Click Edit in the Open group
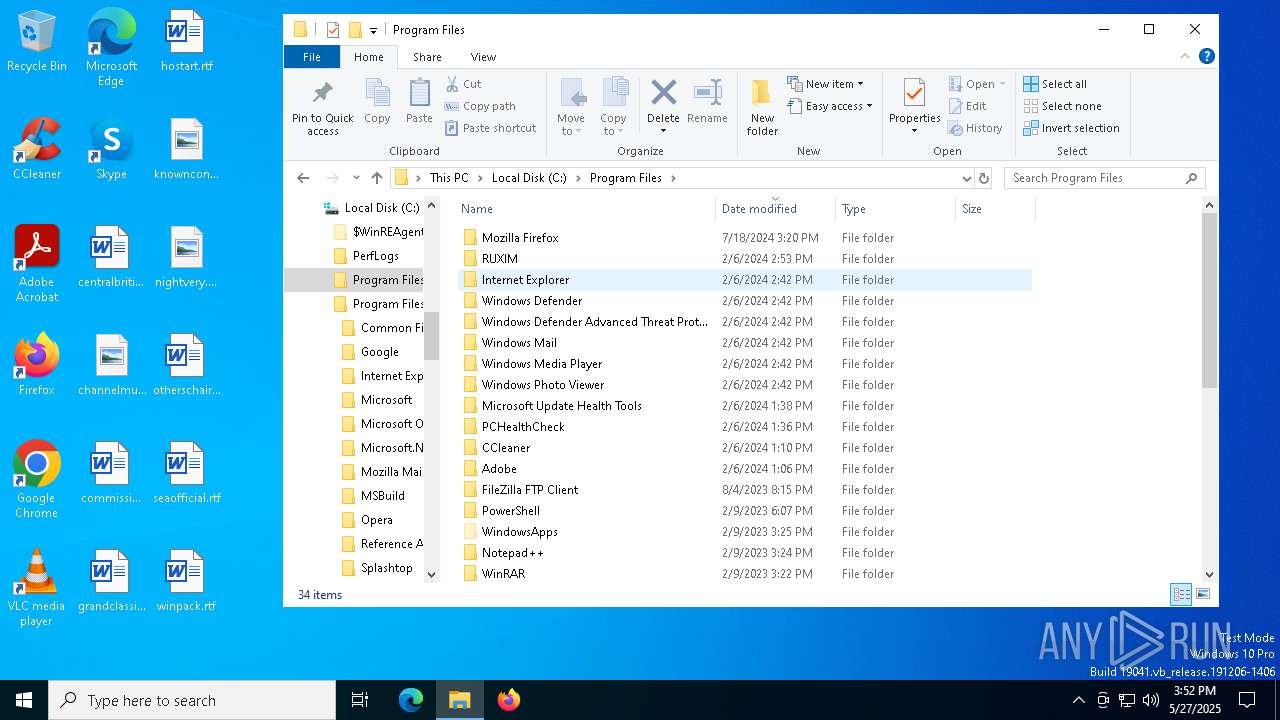This screenshot has height=720, width=1280. point(967,106)
